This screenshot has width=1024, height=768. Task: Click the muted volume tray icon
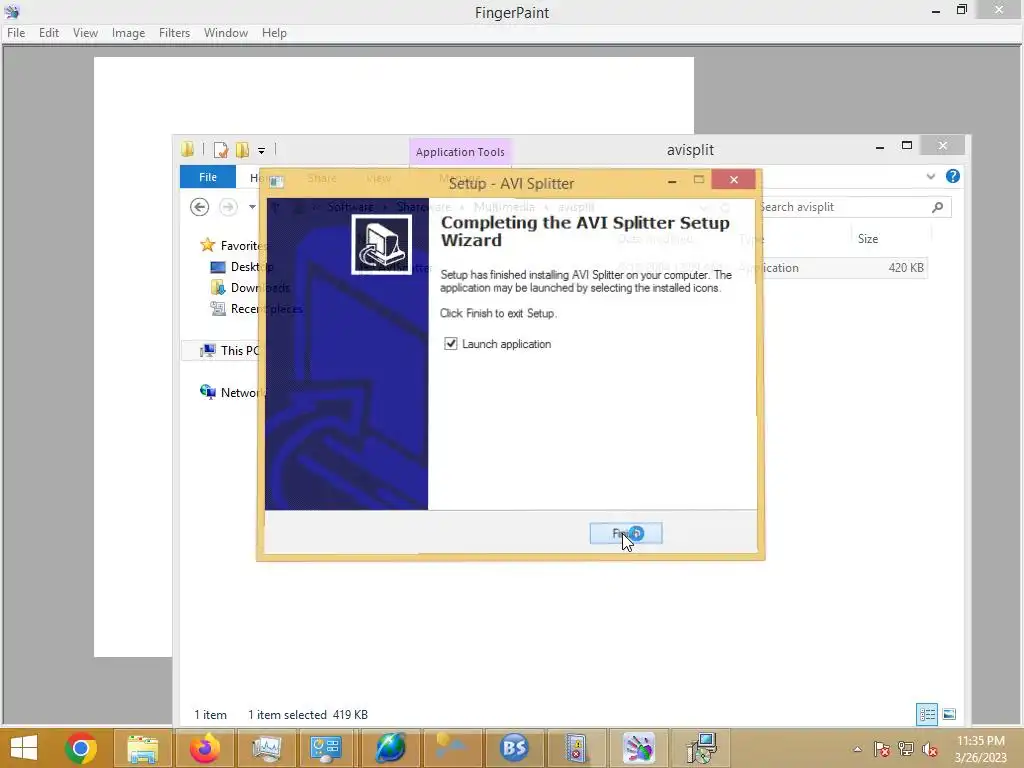tap(930, 749)
